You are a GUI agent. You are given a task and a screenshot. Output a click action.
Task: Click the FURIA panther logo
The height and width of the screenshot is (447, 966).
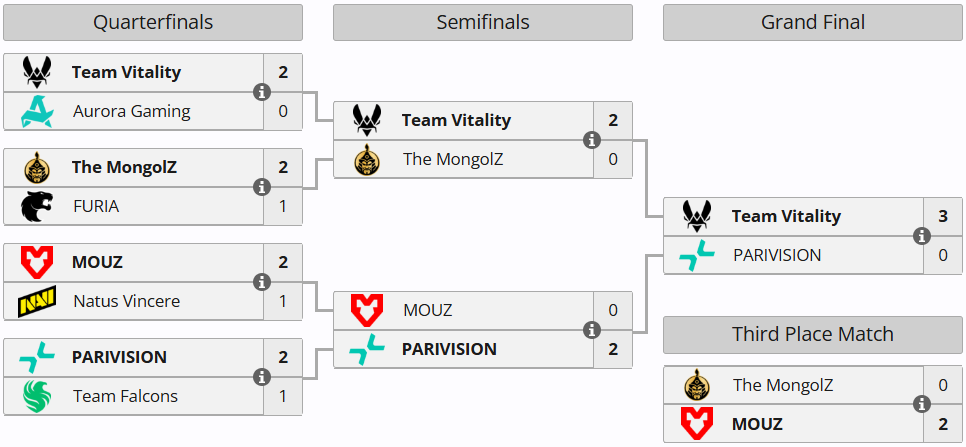tap(37, 206)
